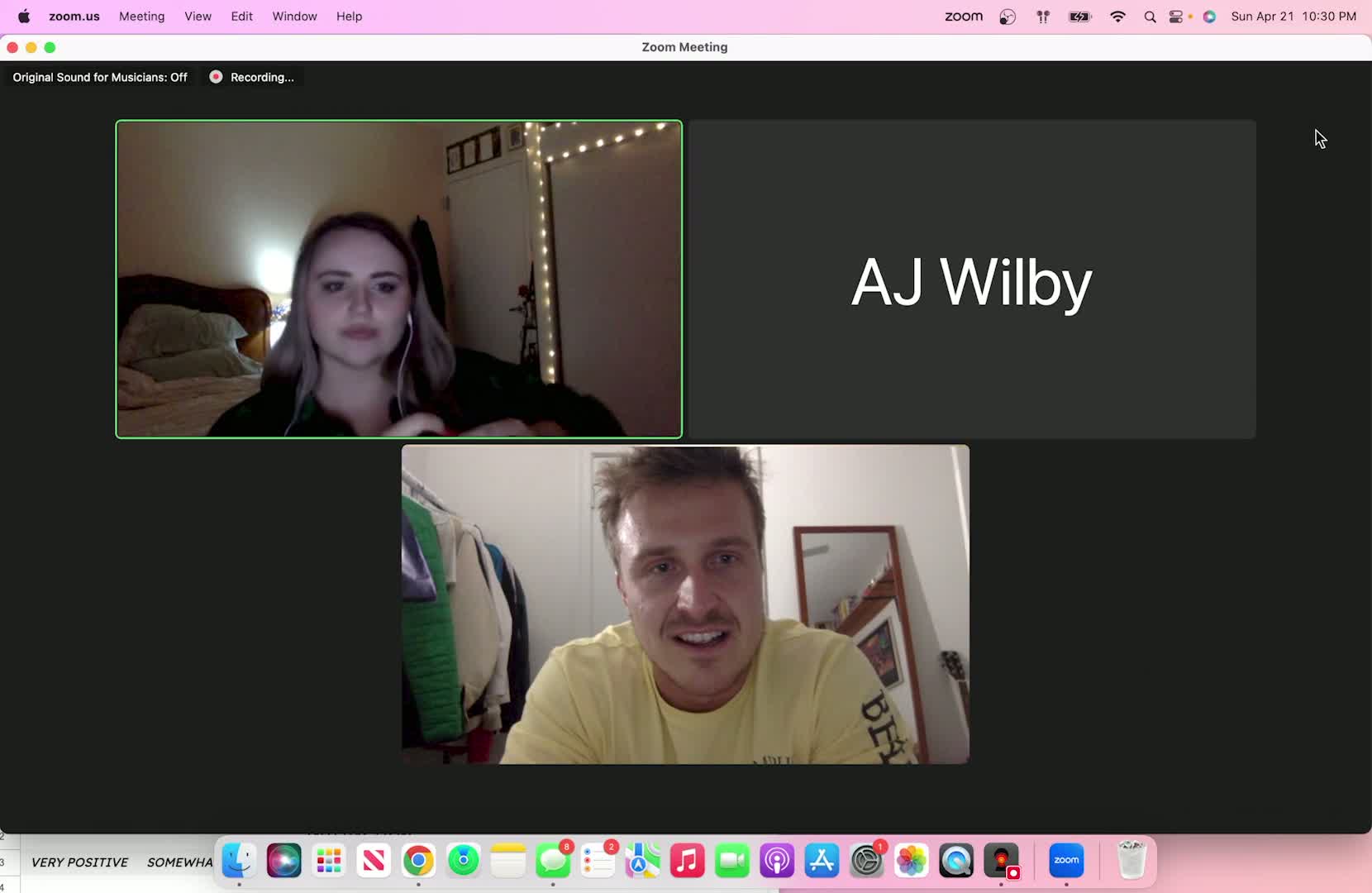Open the Meeting menu

(x=141, y=17)
